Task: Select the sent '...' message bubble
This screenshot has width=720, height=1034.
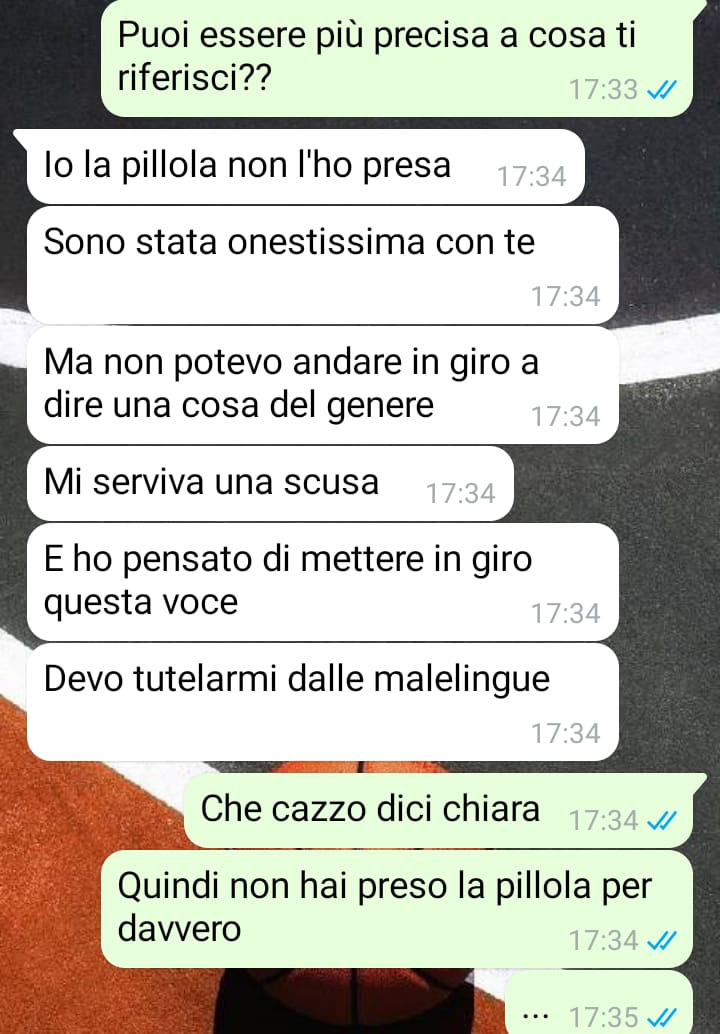Action: point(599,1002)
